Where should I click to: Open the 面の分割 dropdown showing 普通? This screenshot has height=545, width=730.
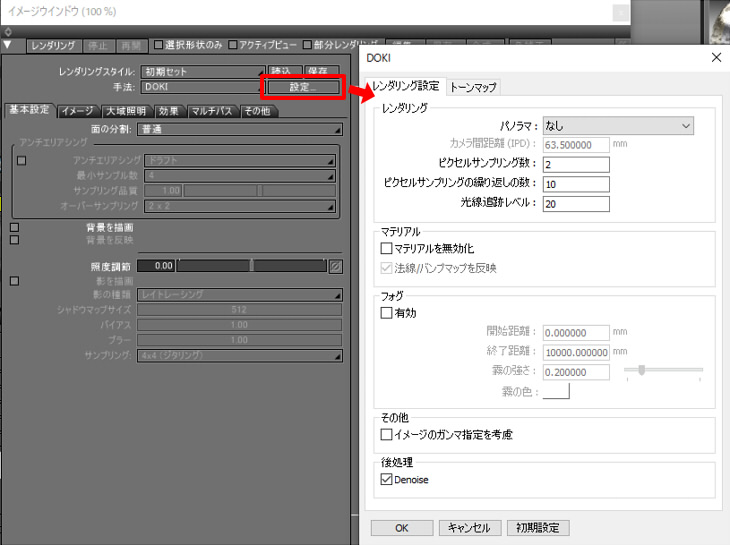240,129
